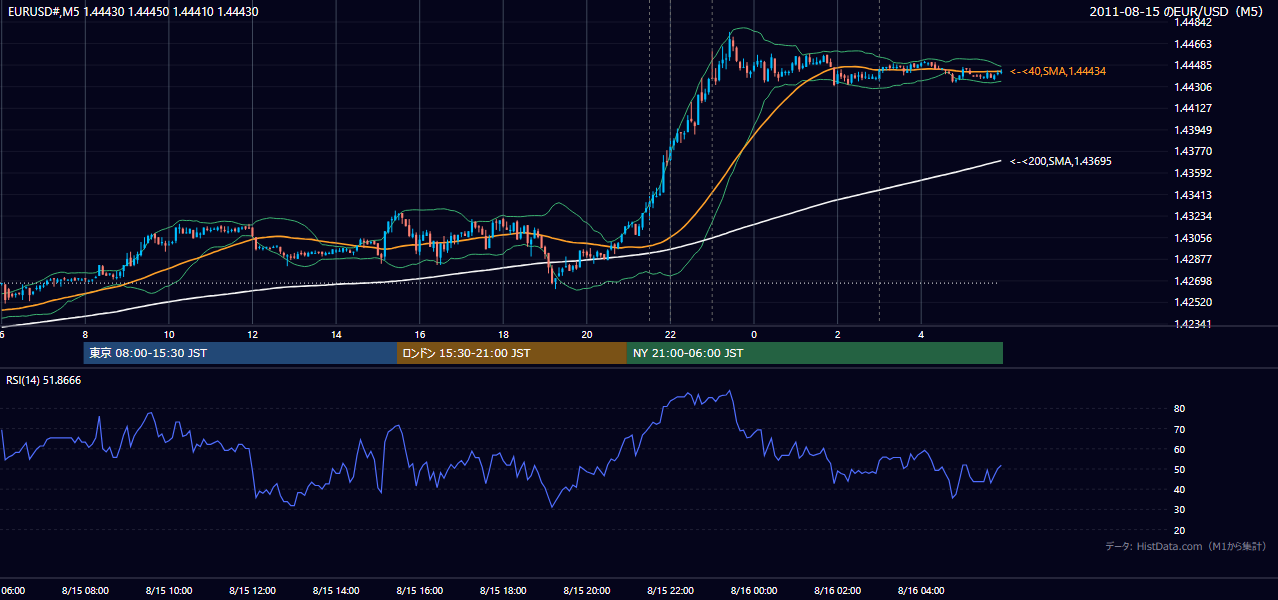Click the 8/16 02:00 bottom time label
This screenshot has height=600, width=1278.
[x=837, y=590]
